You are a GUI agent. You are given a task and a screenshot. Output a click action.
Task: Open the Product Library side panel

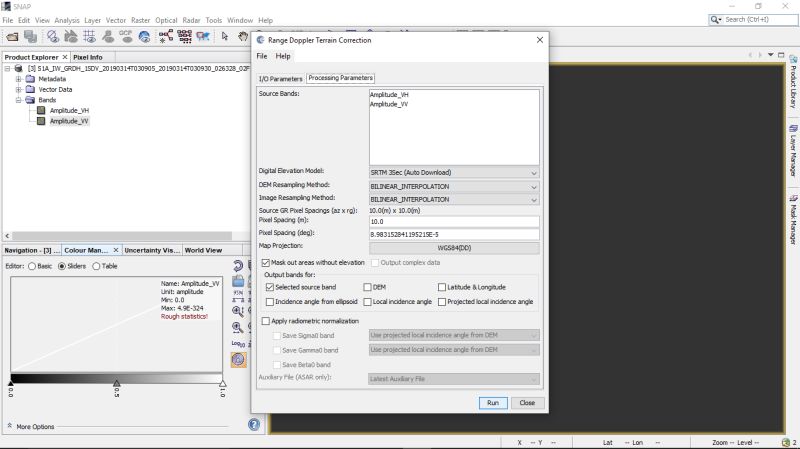[x=793, y=82]
